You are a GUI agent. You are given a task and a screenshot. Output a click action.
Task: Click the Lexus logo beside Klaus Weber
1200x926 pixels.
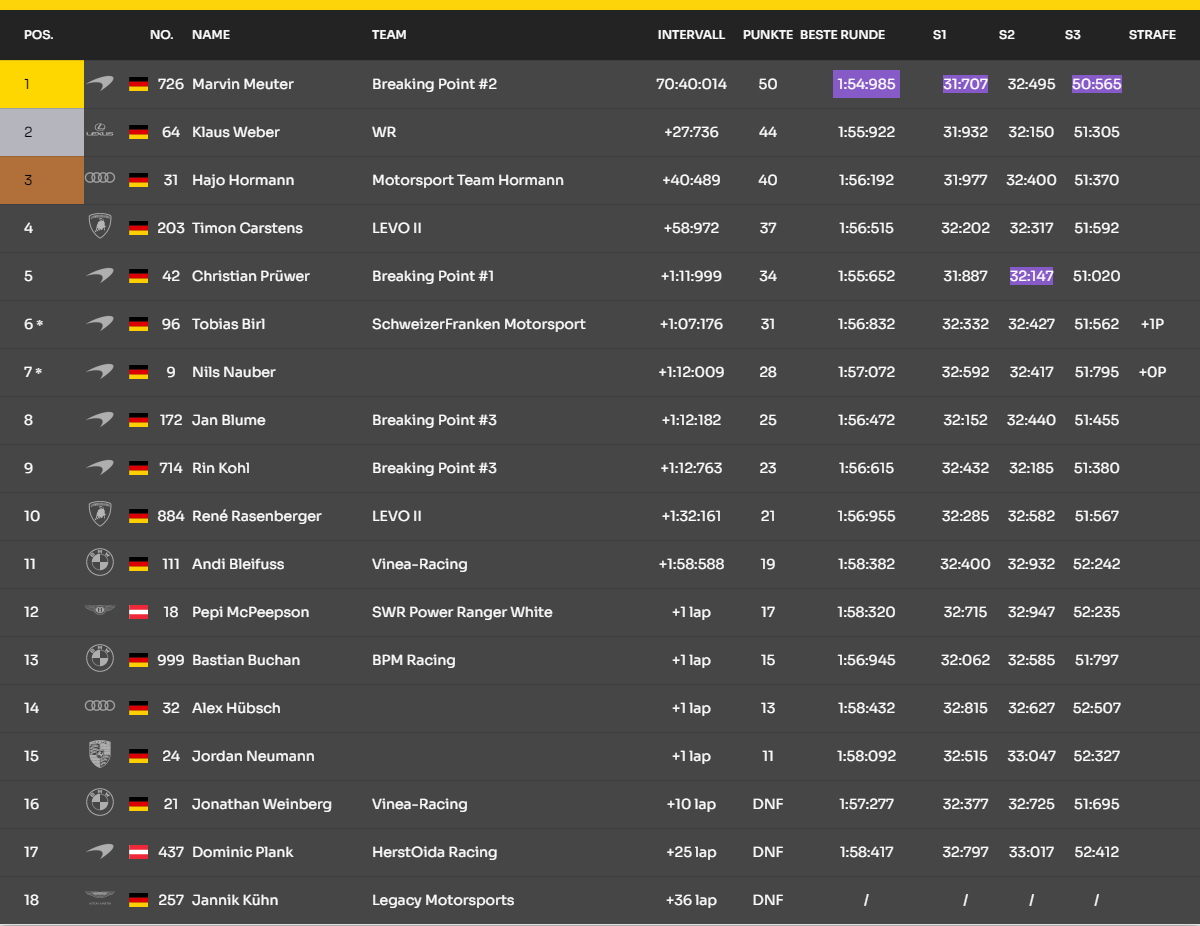100,132
